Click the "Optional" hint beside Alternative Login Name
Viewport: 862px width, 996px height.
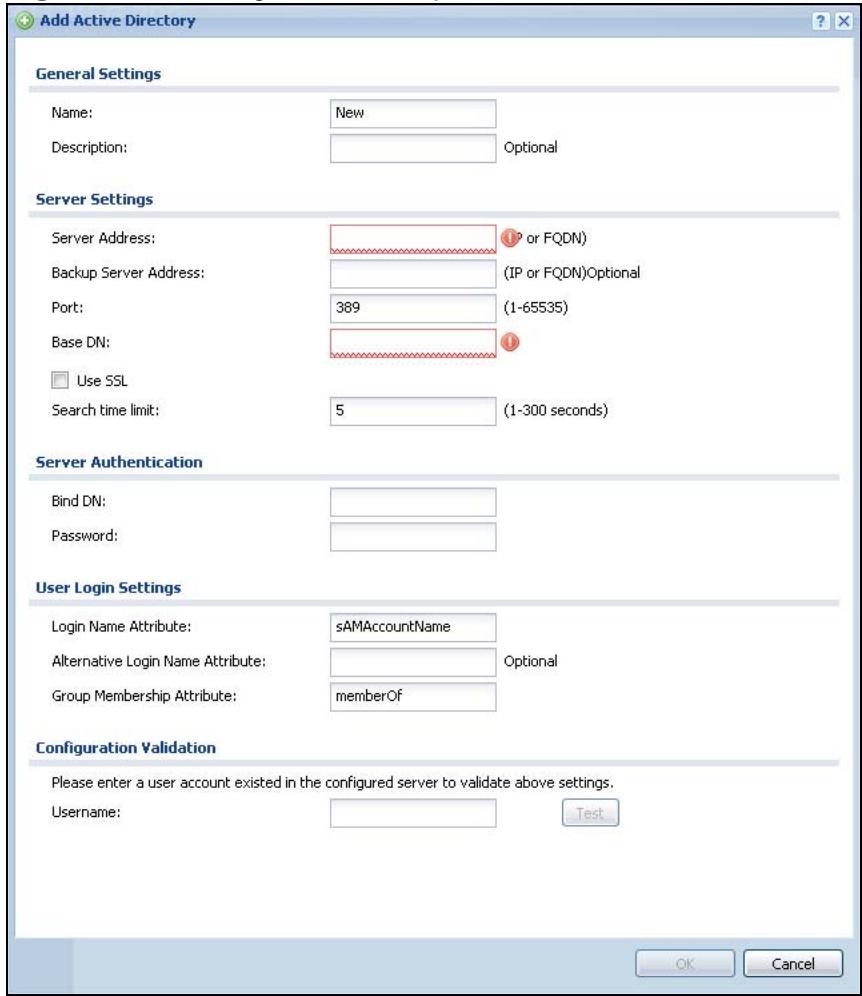[x=530, y=661]
